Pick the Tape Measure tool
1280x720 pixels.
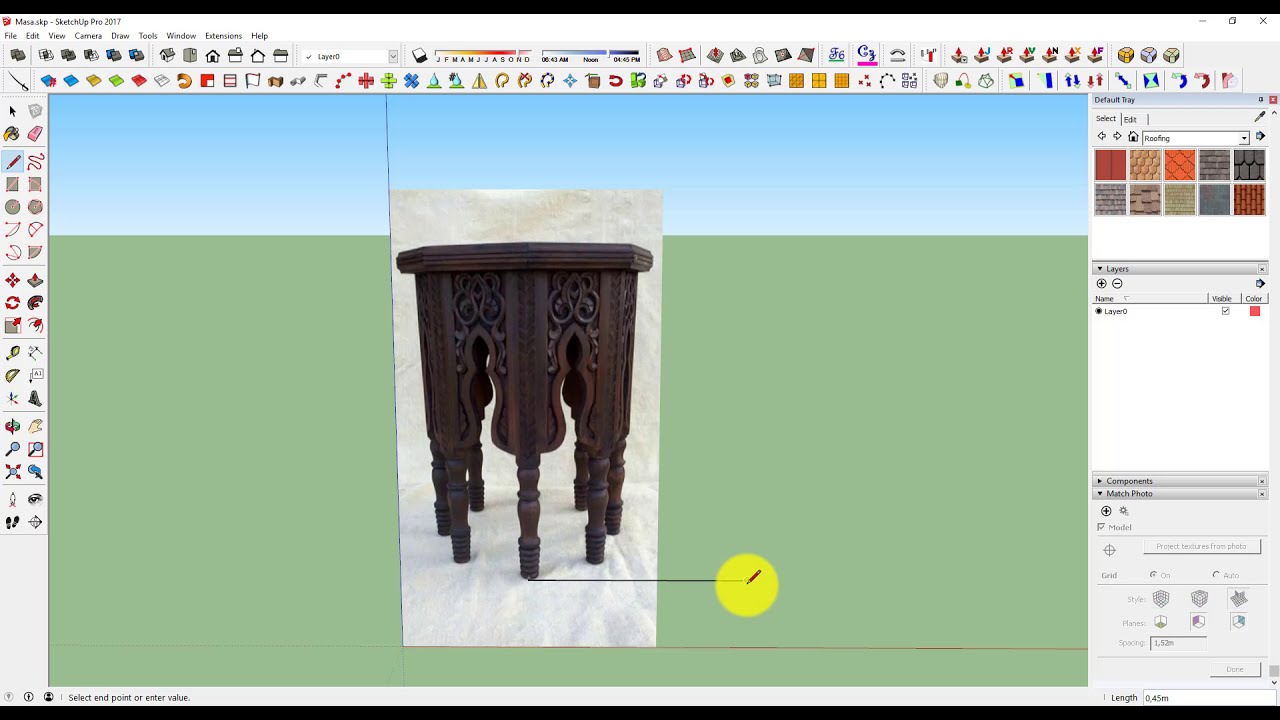click(12, 352)
